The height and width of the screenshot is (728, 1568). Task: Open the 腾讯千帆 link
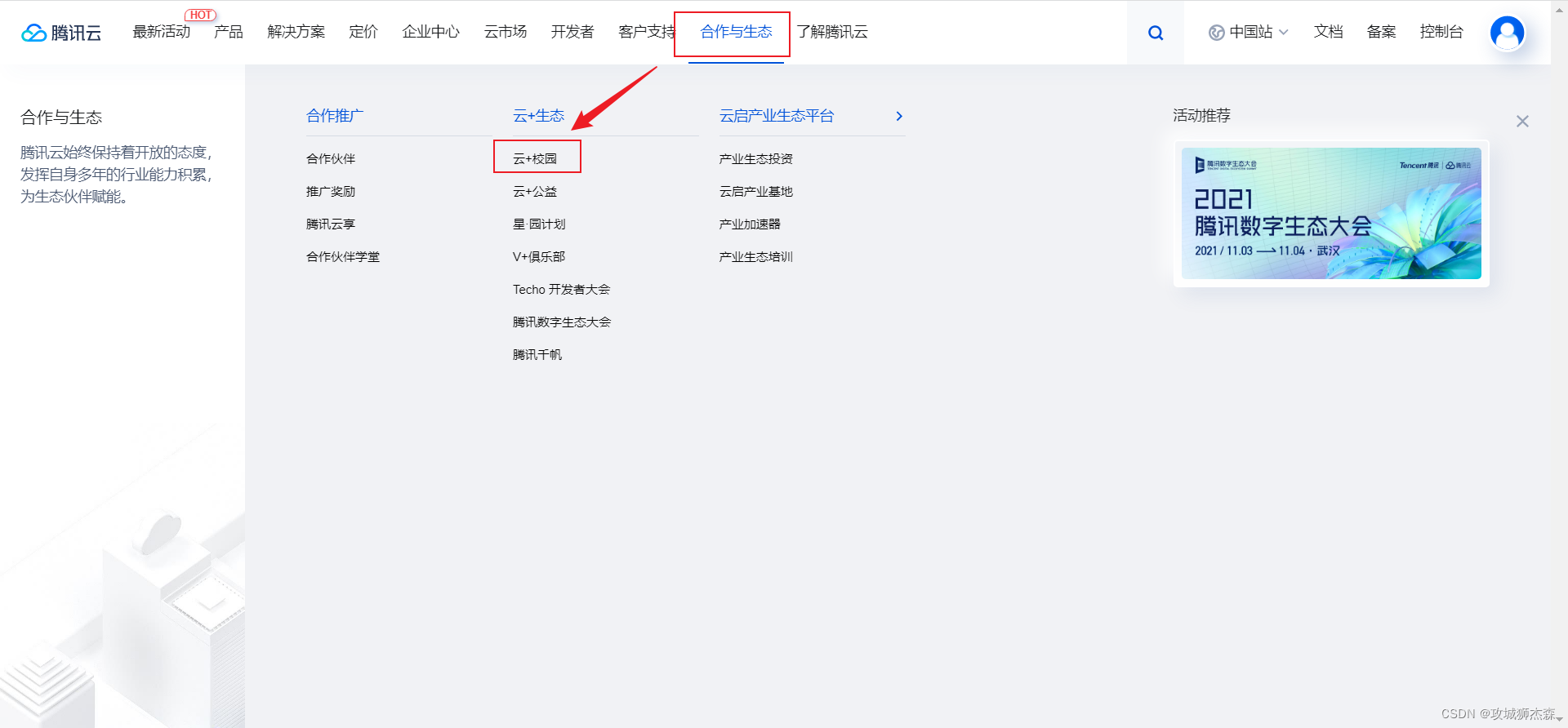click(537, 354)
